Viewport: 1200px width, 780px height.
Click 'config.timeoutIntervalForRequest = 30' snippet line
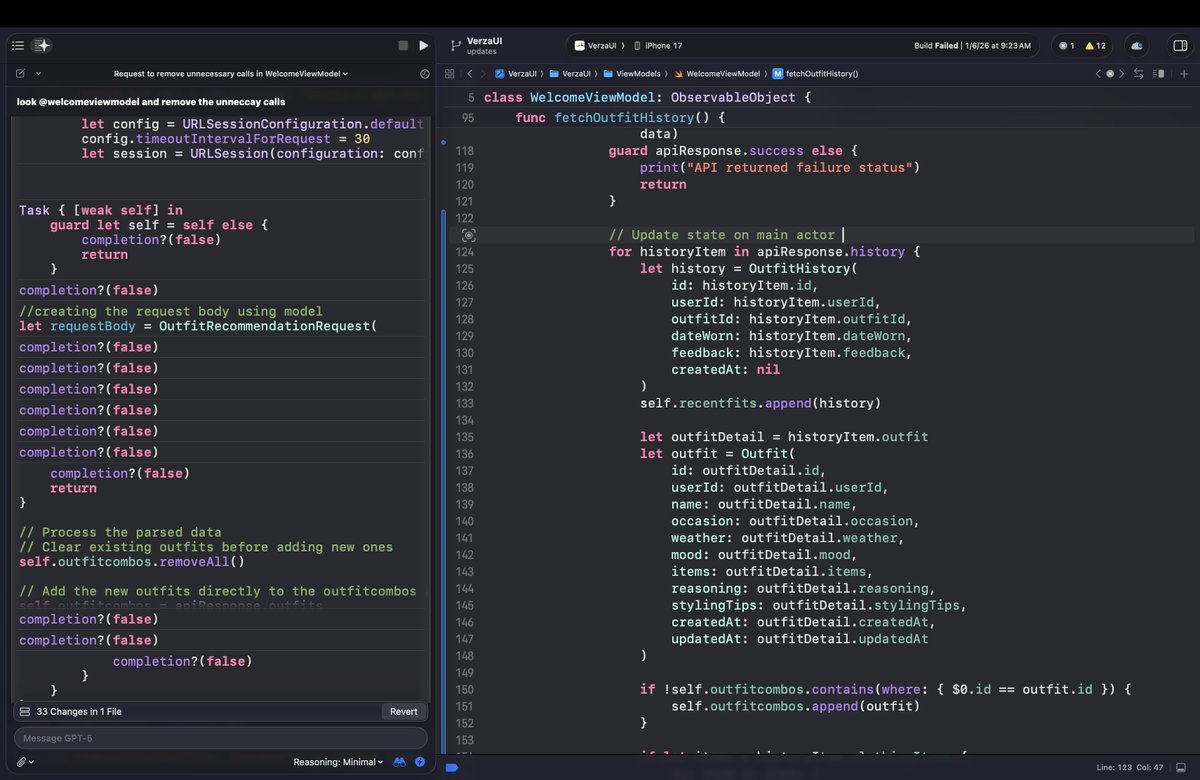[x=226, y=139]
